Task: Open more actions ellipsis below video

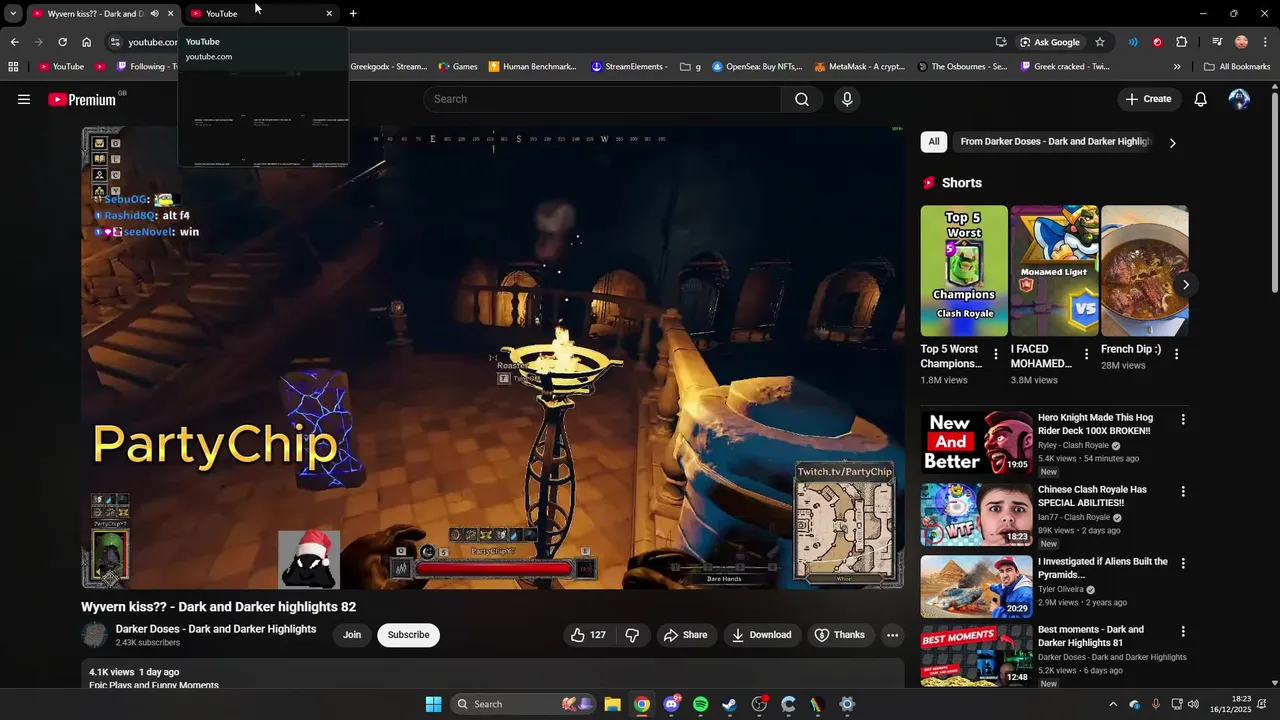Action: coord(892,635)
